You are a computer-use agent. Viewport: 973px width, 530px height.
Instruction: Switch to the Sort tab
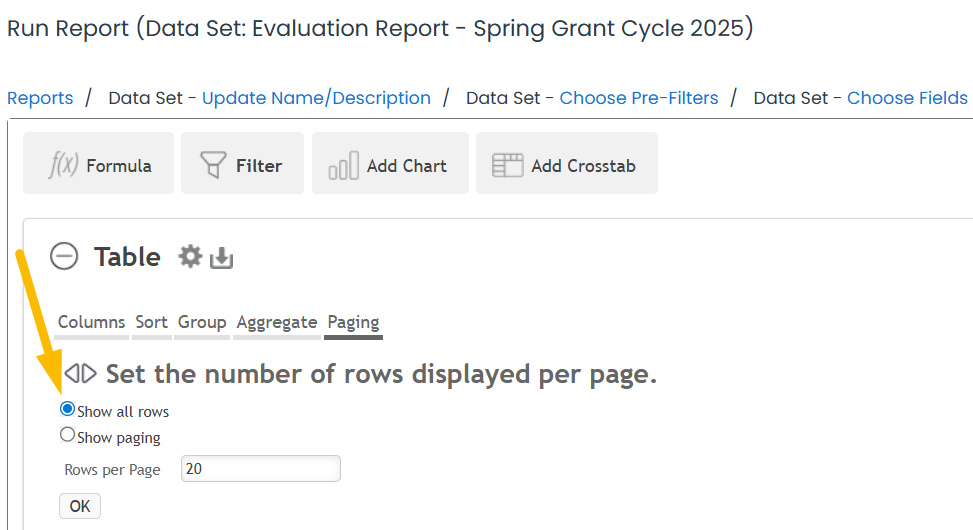151,323
